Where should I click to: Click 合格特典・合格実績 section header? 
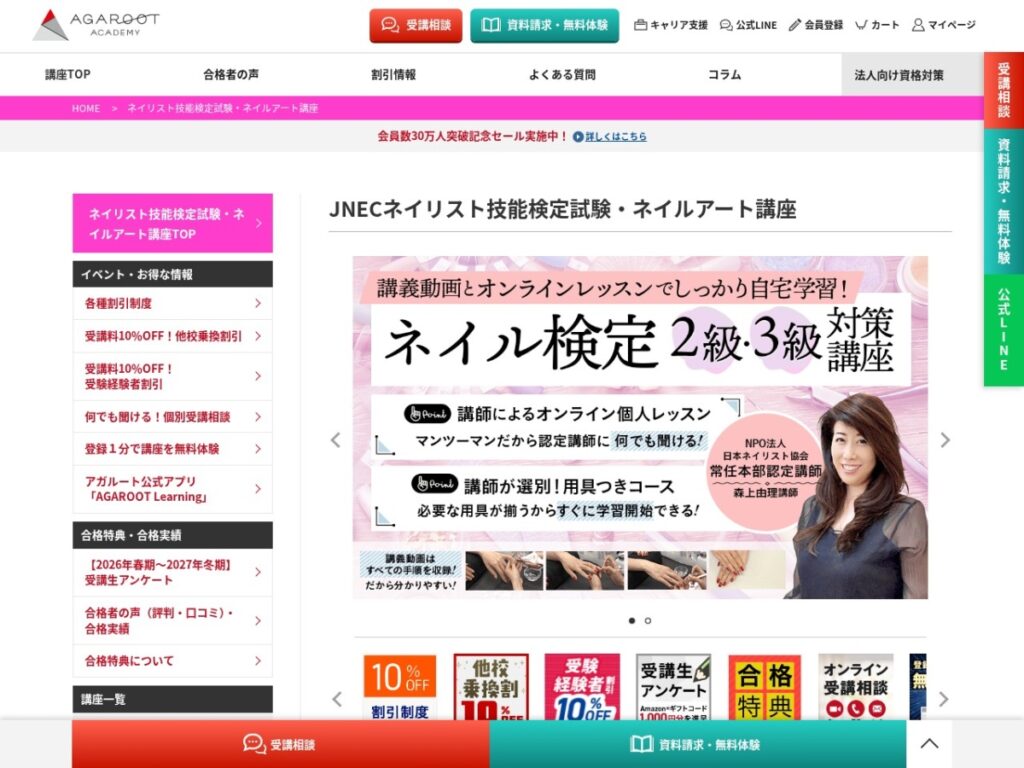click(172, 536)
